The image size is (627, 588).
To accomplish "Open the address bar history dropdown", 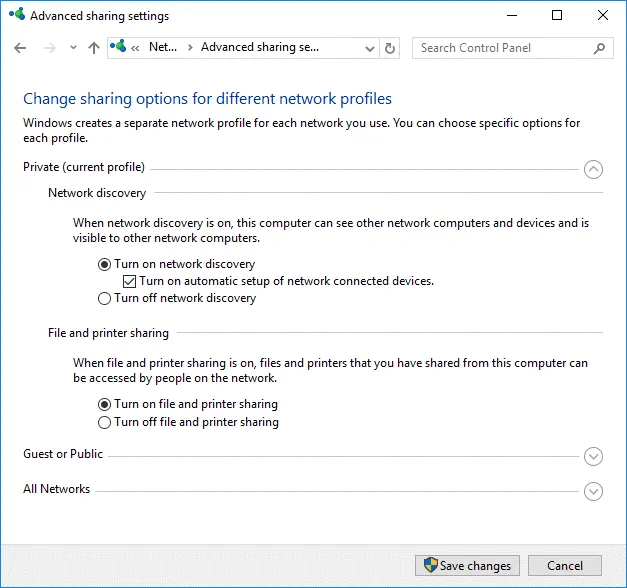I will coord(369,48).
